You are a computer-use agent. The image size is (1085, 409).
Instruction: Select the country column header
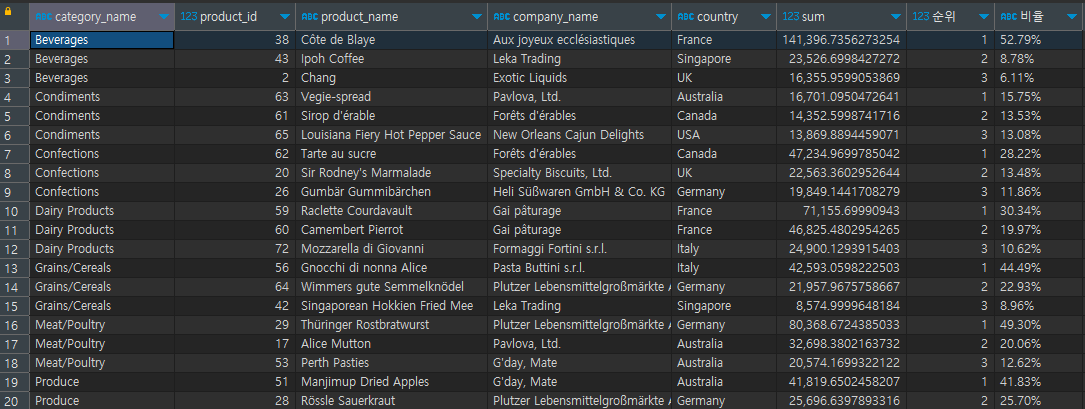(724, 17)
